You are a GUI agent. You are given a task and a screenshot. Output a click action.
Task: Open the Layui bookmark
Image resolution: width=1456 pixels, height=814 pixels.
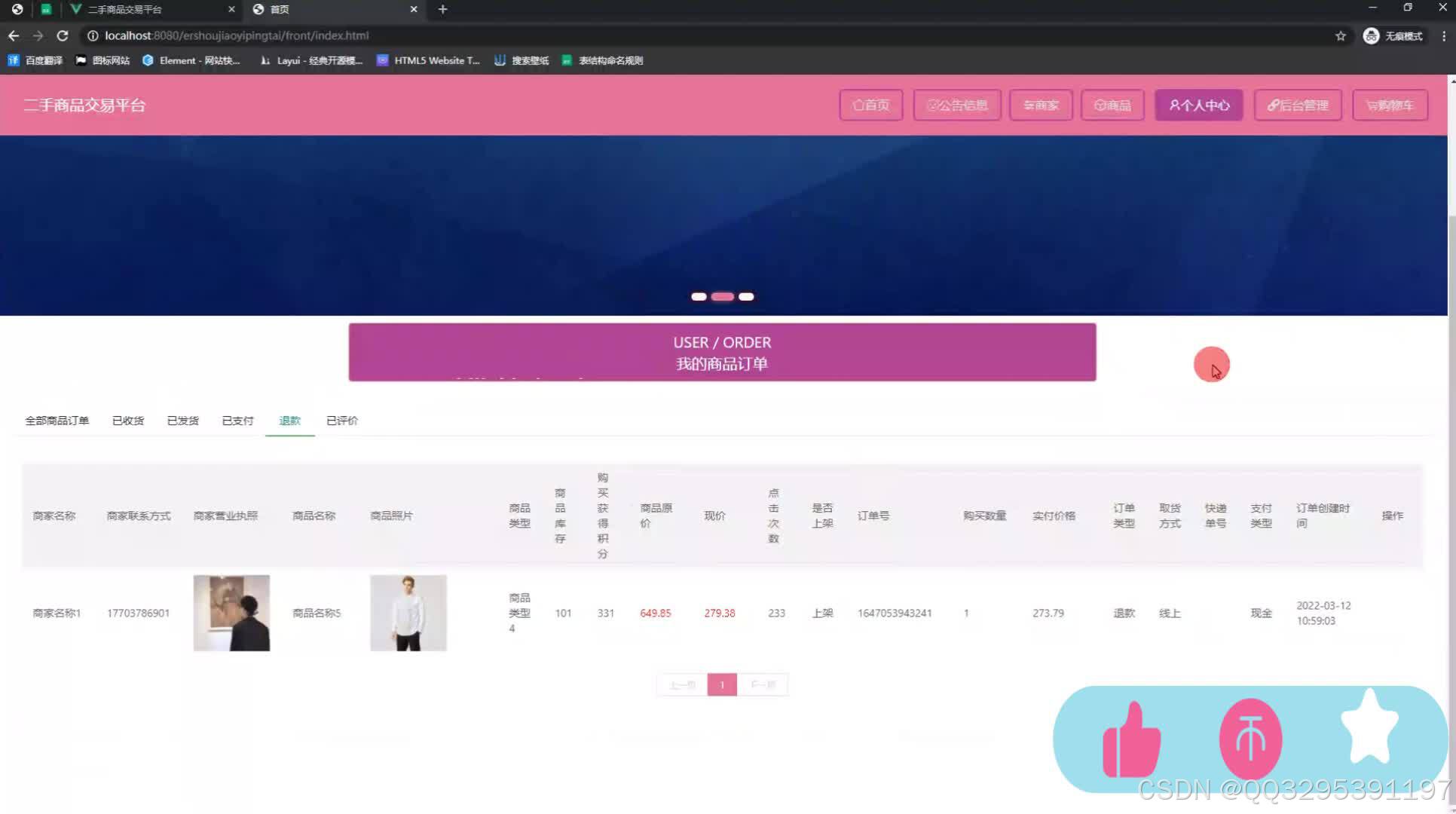click(x=311, y=60)
